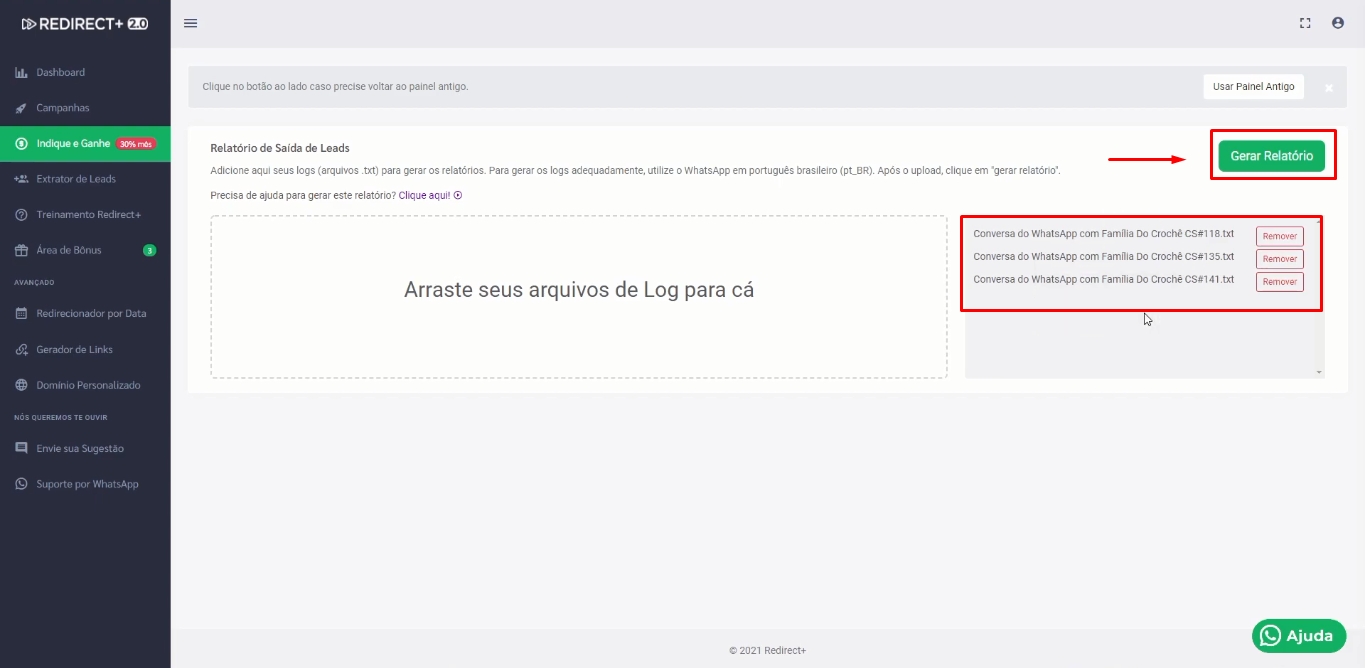1365x668 pixels.
Task: Open Redirecionador por Data menu item
Action: pyautogui.click(x=91, y=314)
